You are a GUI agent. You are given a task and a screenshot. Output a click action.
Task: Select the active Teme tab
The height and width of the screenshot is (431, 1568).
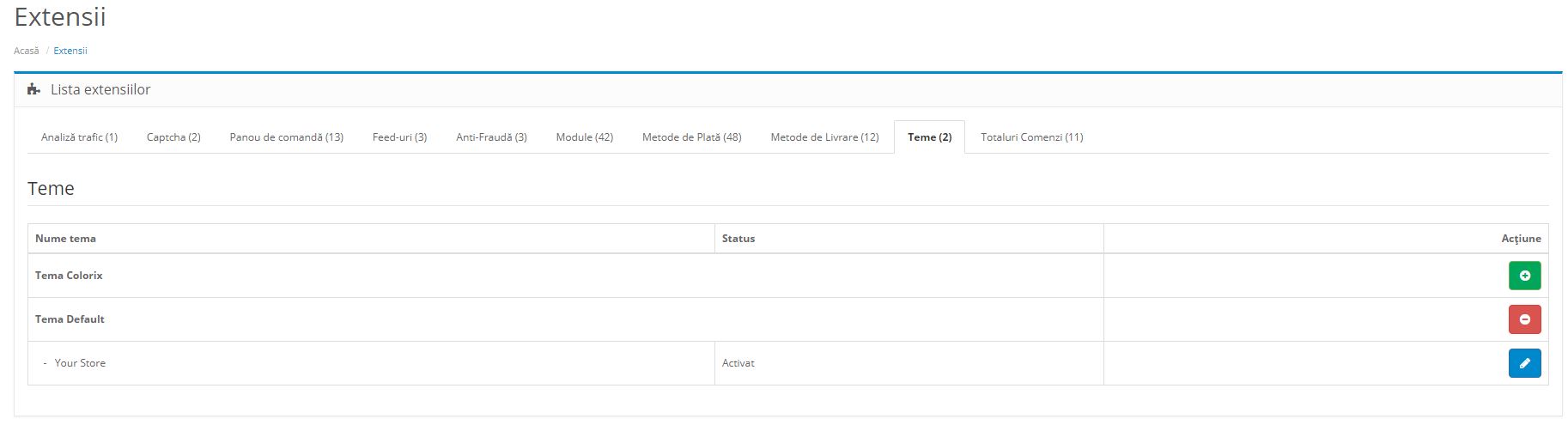pos(929,137)
